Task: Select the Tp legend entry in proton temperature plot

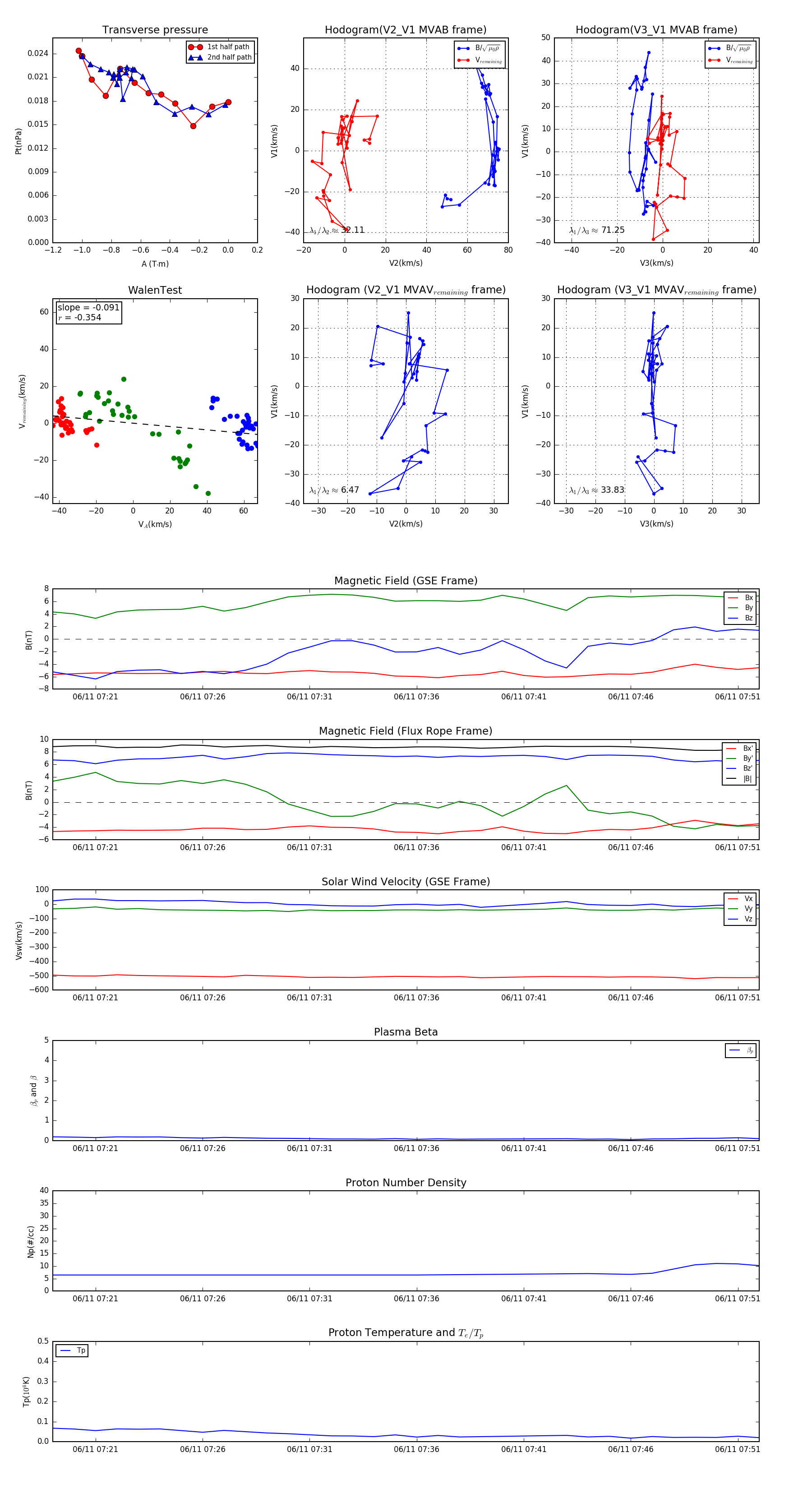Action: point(72,1351)
